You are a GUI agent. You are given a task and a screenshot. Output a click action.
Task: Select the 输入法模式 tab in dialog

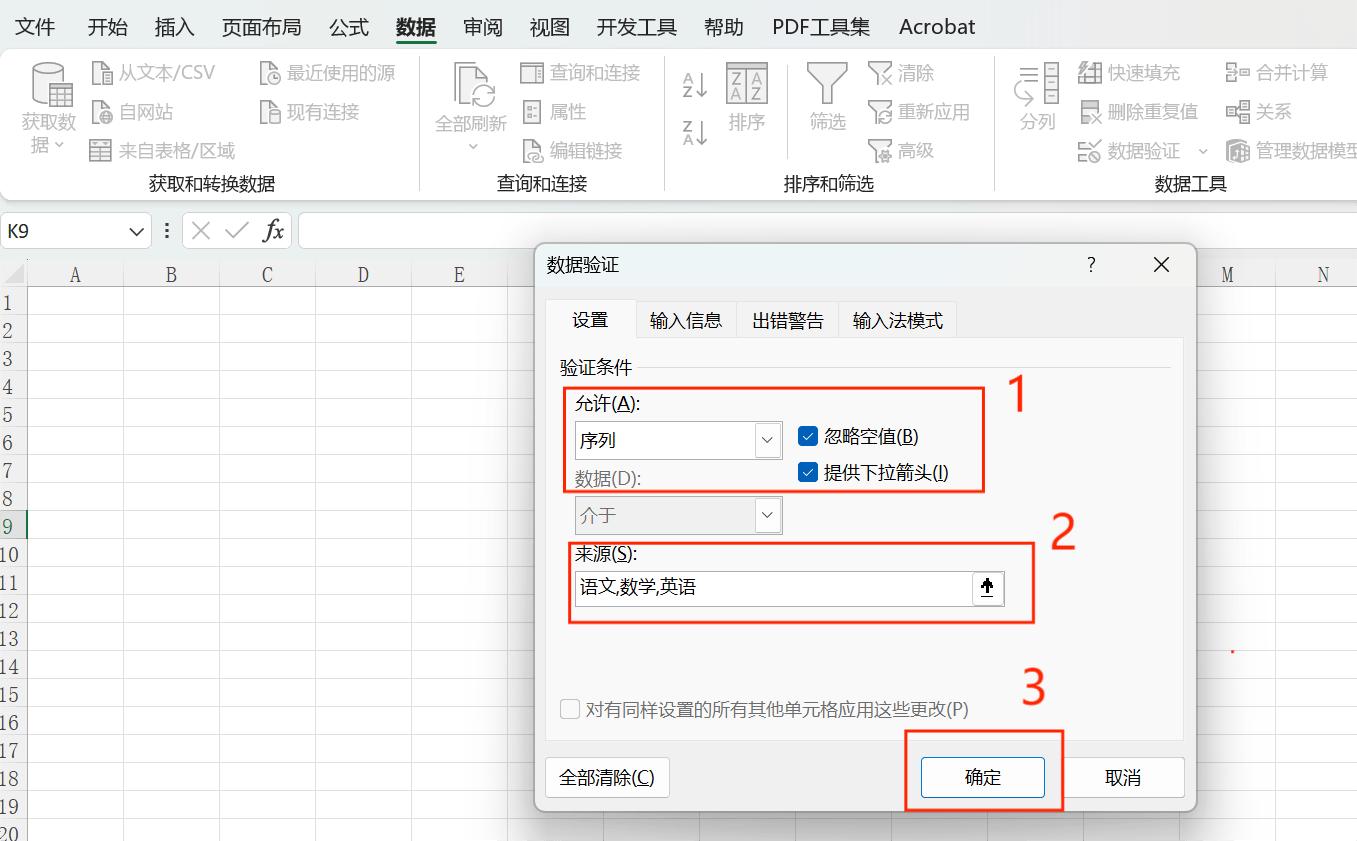click(x=898, y=320)
